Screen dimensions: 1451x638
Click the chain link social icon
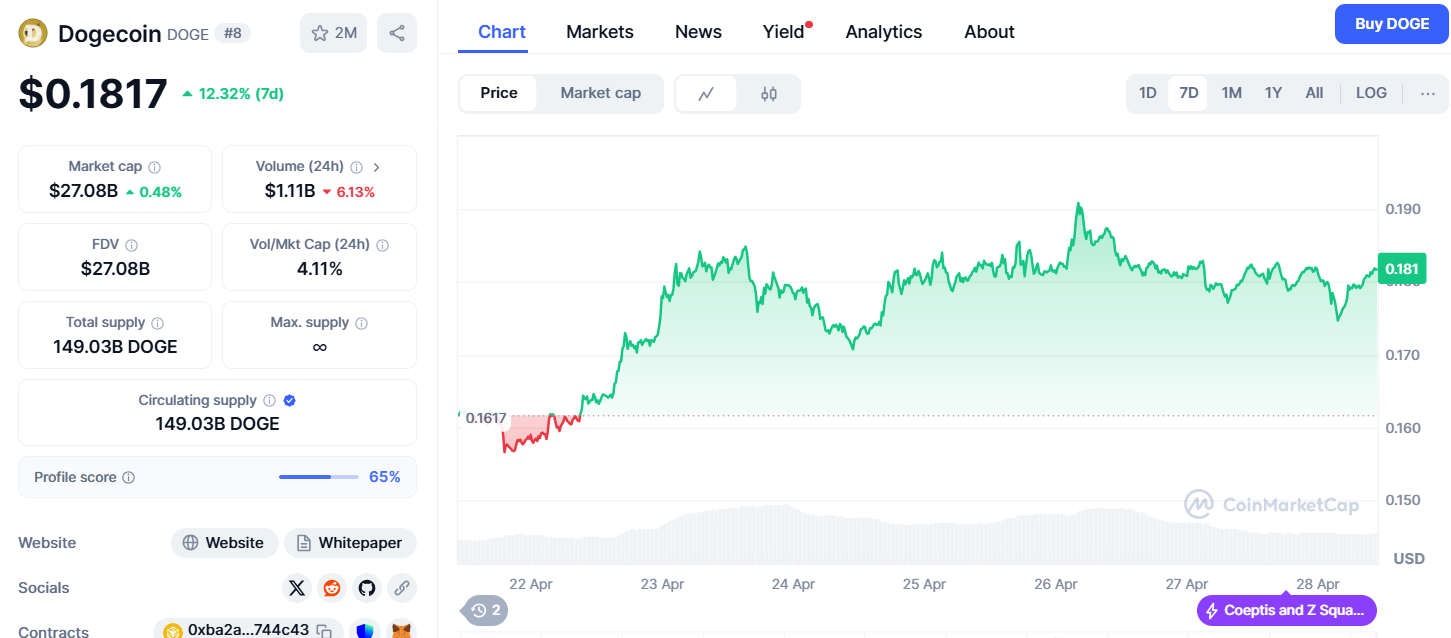[402, 588]
